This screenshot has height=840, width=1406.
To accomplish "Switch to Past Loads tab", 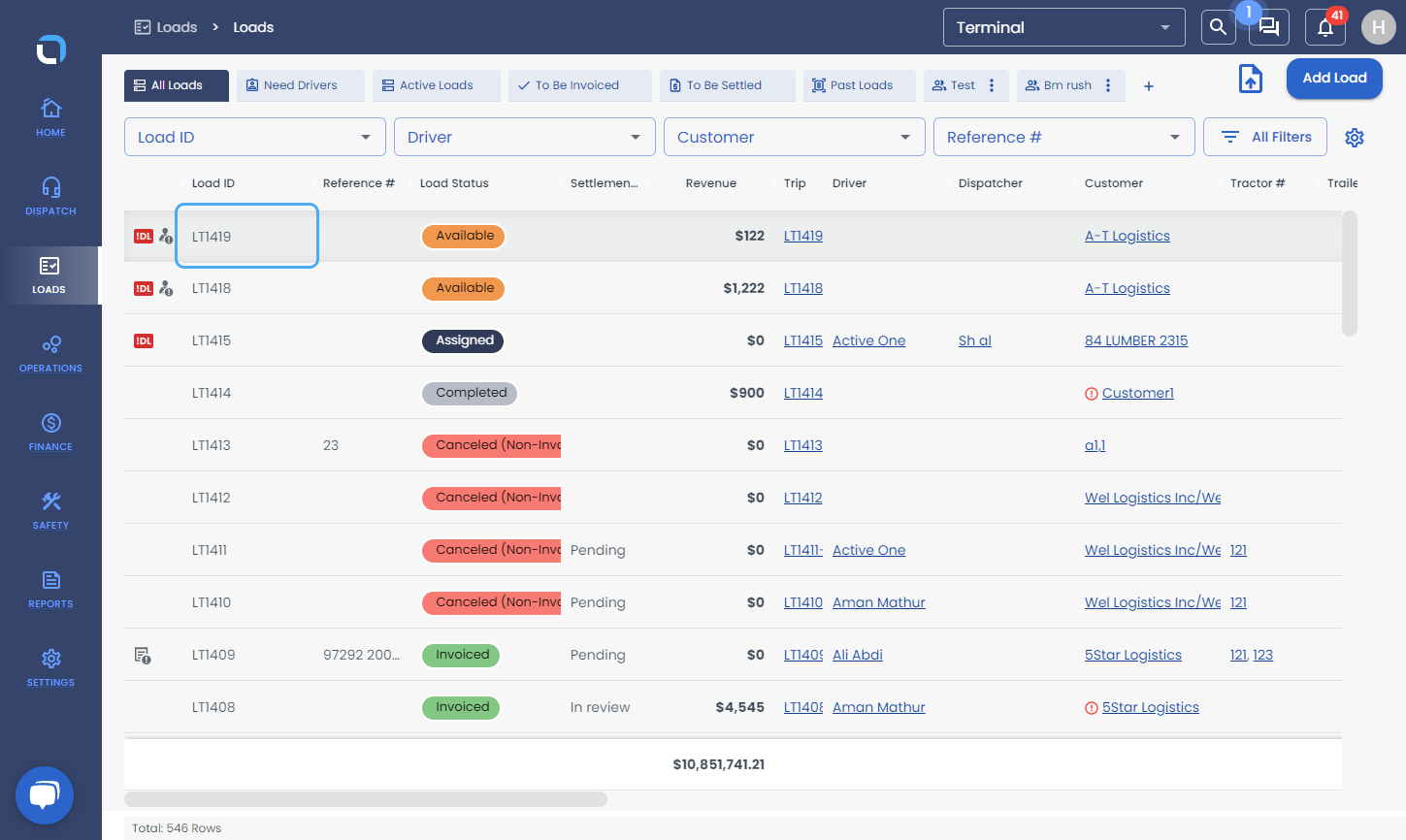I will point(860,85).
